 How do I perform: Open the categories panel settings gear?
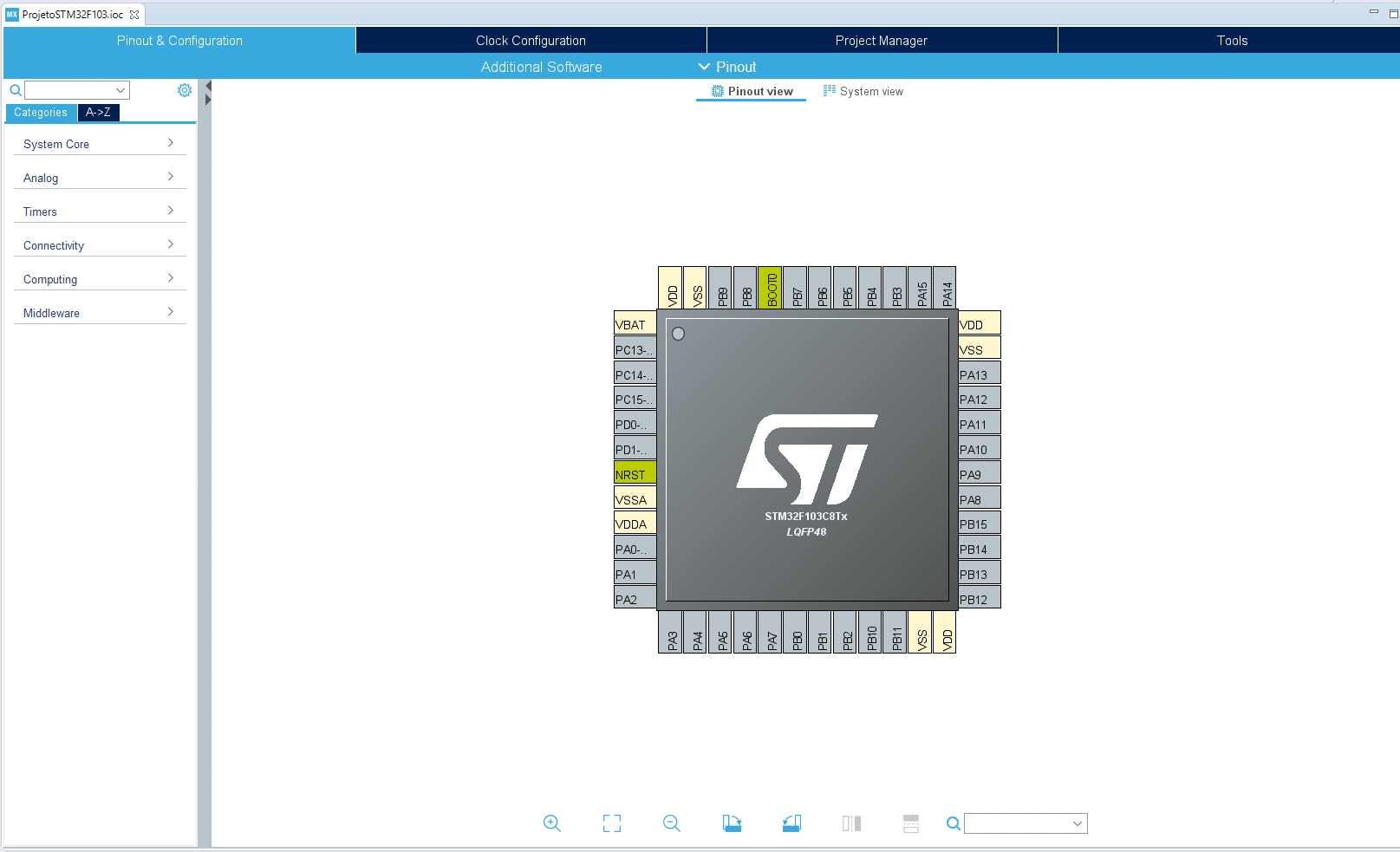[x=185, y=90]
